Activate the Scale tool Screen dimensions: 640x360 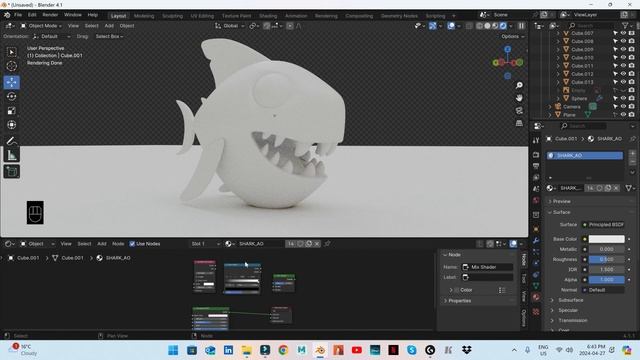click(11, 111)
